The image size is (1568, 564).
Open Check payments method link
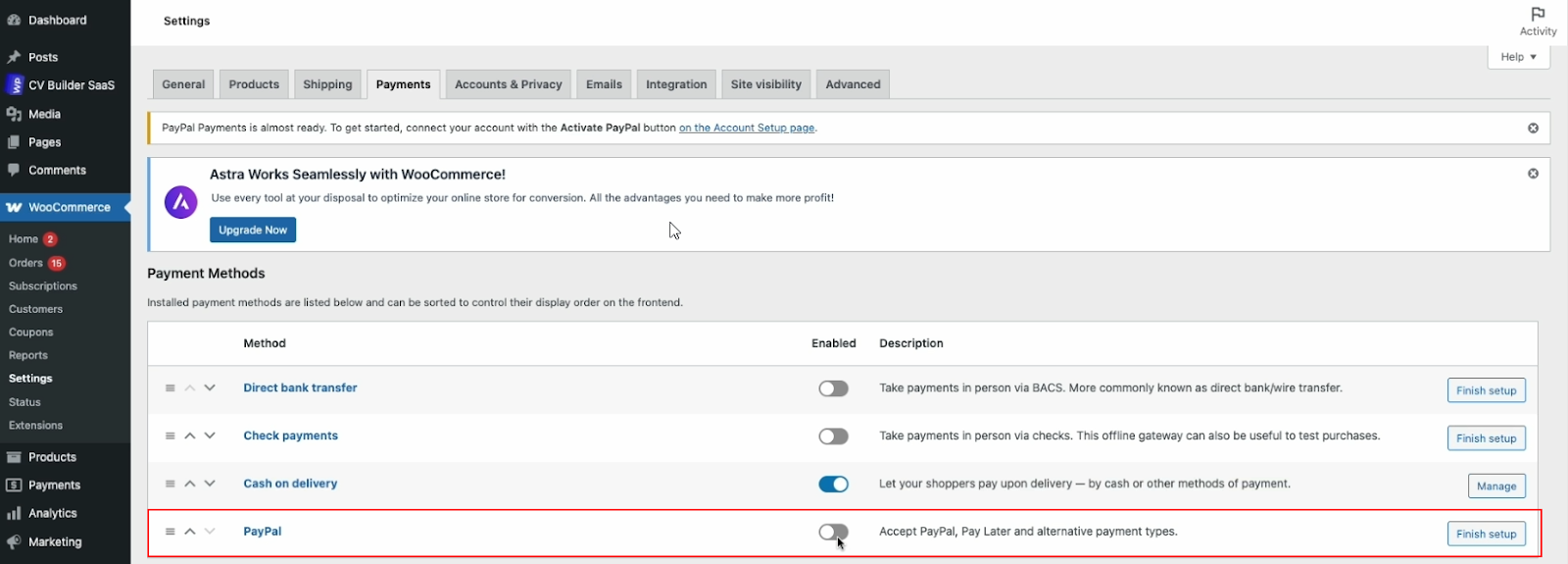(290, 436)
